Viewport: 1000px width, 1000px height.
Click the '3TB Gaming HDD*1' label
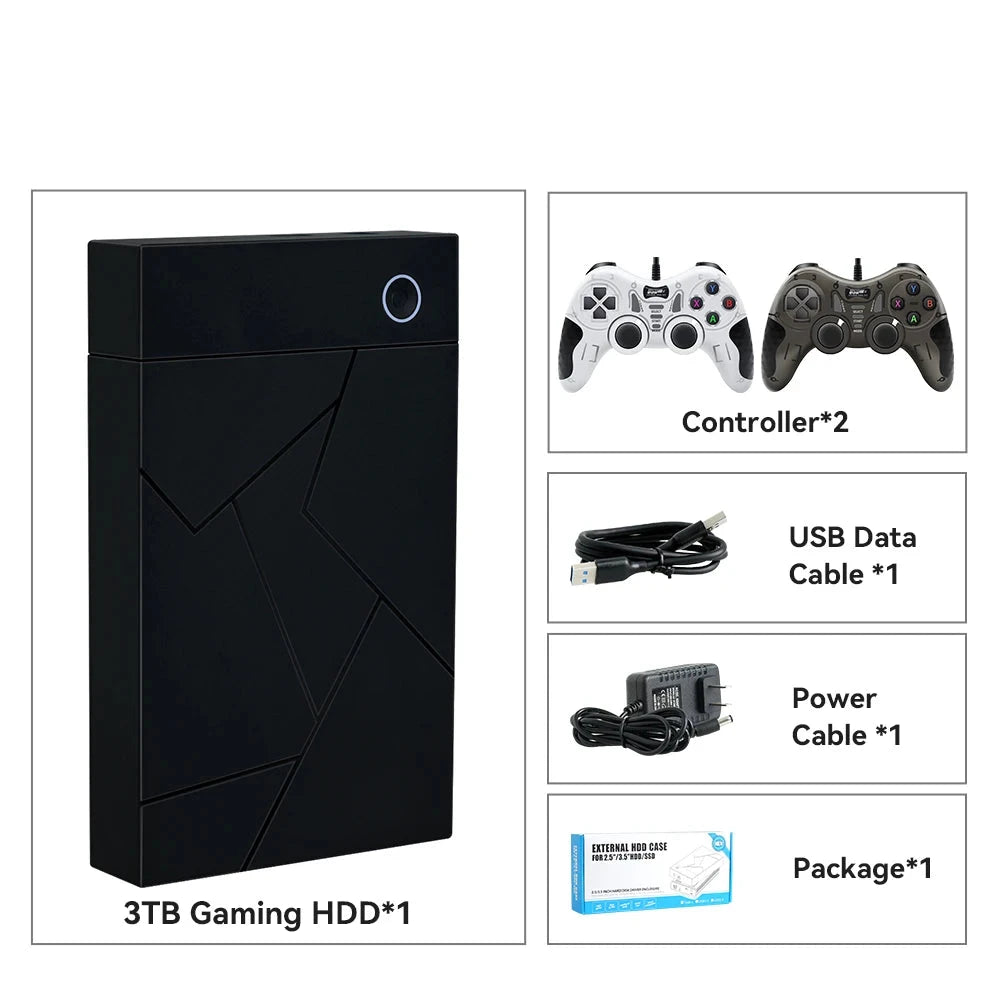point(267,913)
